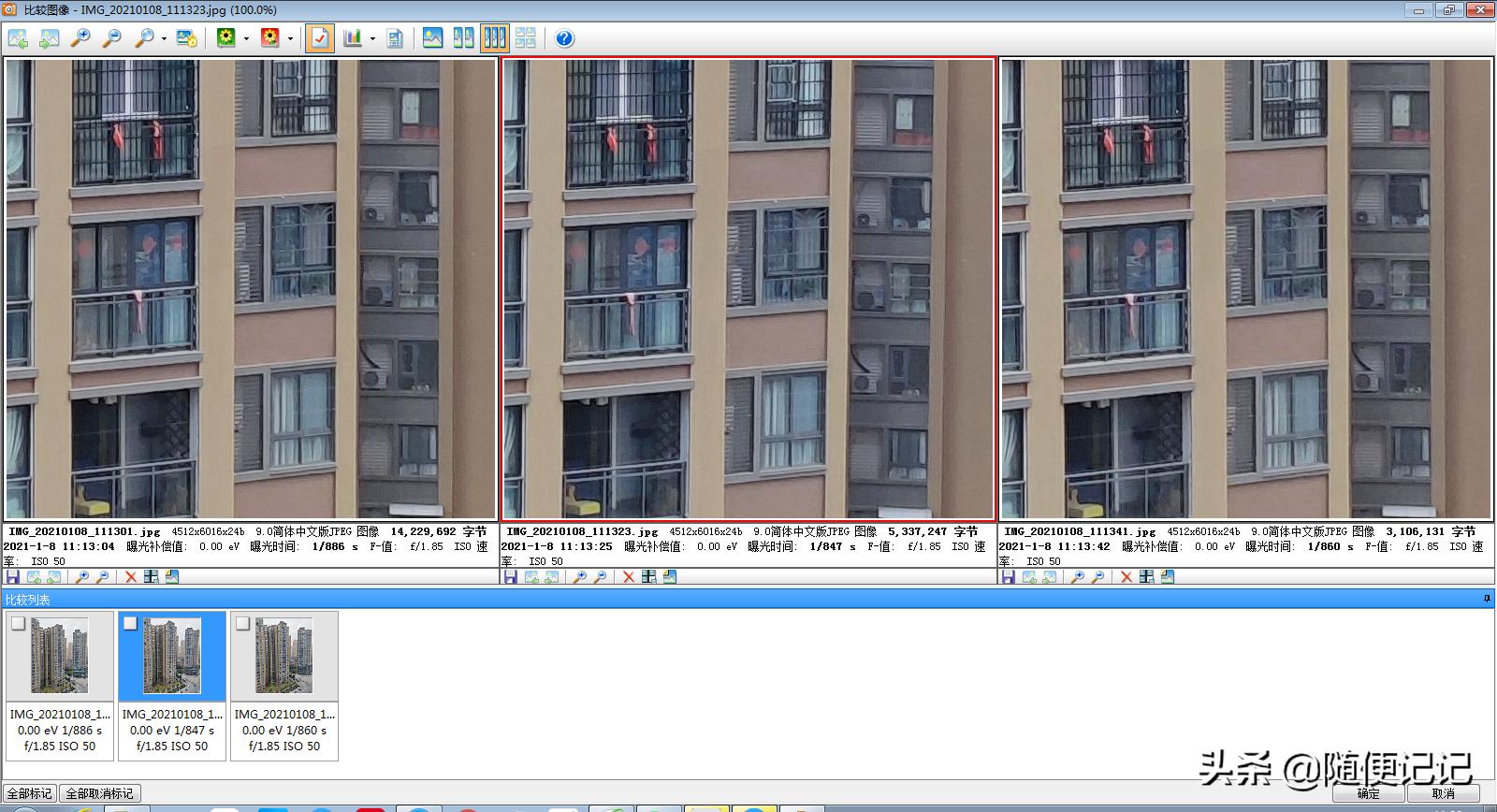Go to the previous image using the left-arrow picture icon

coord(18,38)
